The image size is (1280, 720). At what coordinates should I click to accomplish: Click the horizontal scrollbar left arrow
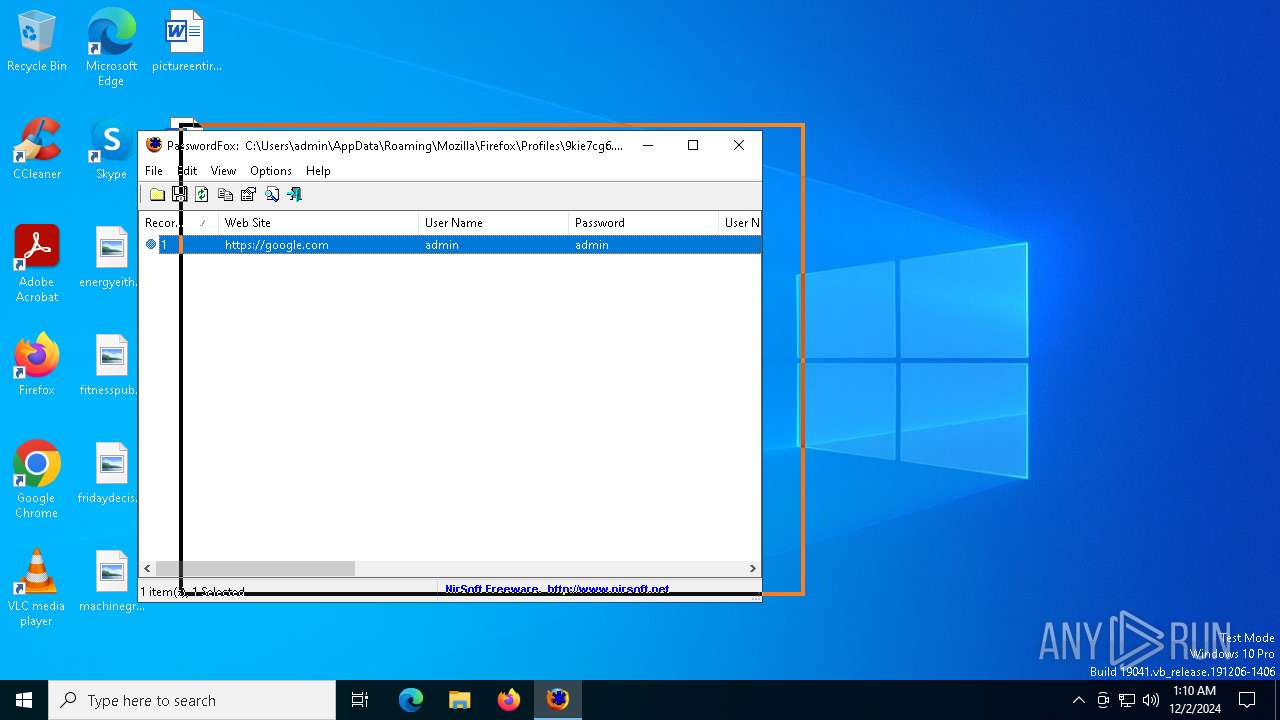[x=147, y=569]
